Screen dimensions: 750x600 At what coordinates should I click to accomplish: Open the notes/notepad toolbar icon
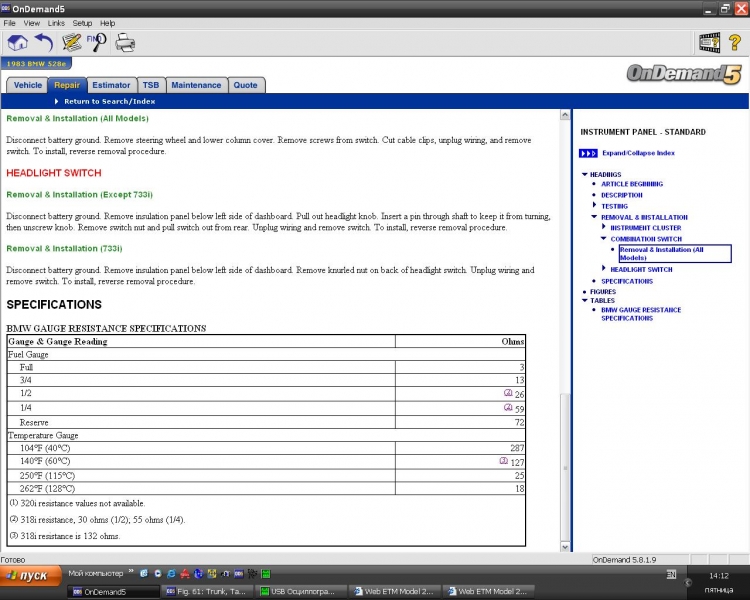[x=71, y=43]
